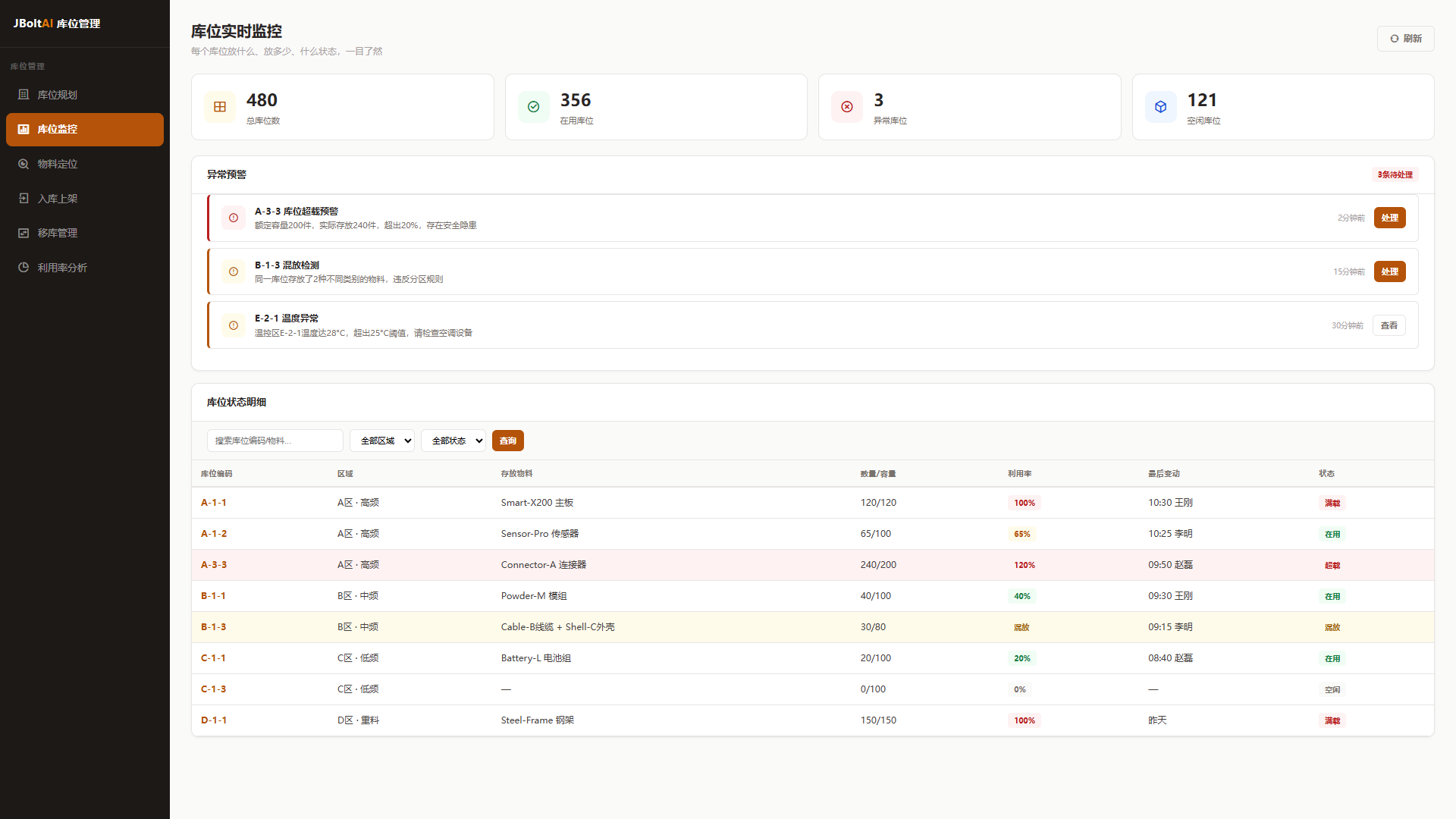Focus the 搜索库位编码/物料 search field
This screenshot has height=819, width=1456.
click(x=275, y=441)
